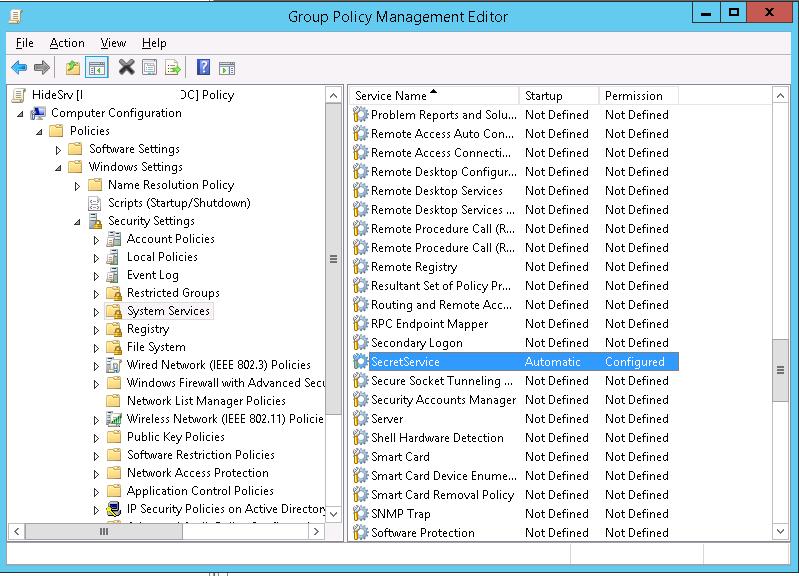The width and height of the screenshot is (799, 576).
Task: Open Properties from the toolbar
Action: click(x=150, y=68)
